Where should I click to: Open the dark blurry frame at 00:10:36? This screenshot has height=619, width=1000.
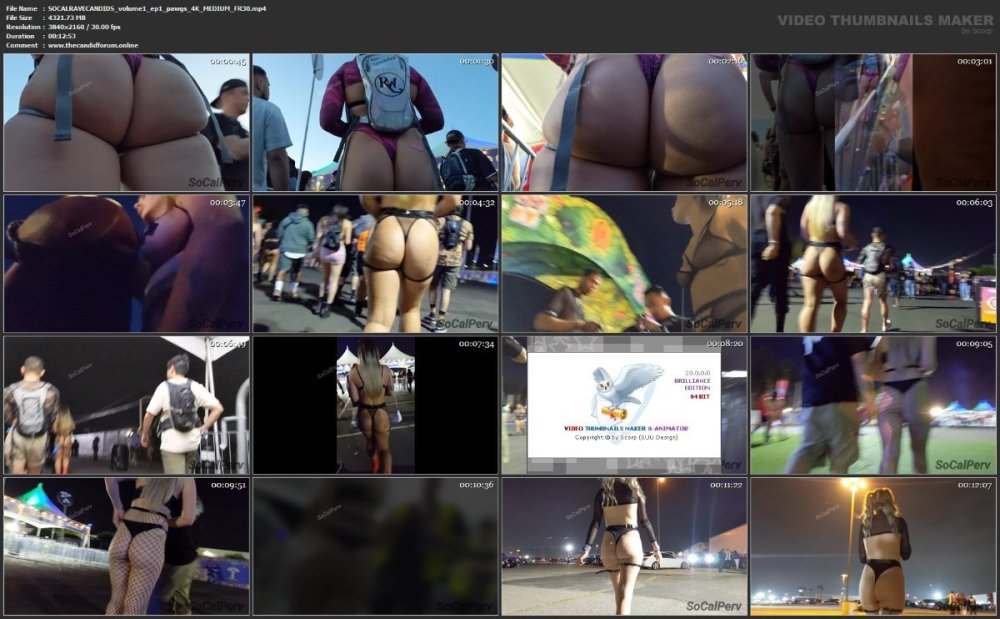pyautogui.click(x=375, y=547)
